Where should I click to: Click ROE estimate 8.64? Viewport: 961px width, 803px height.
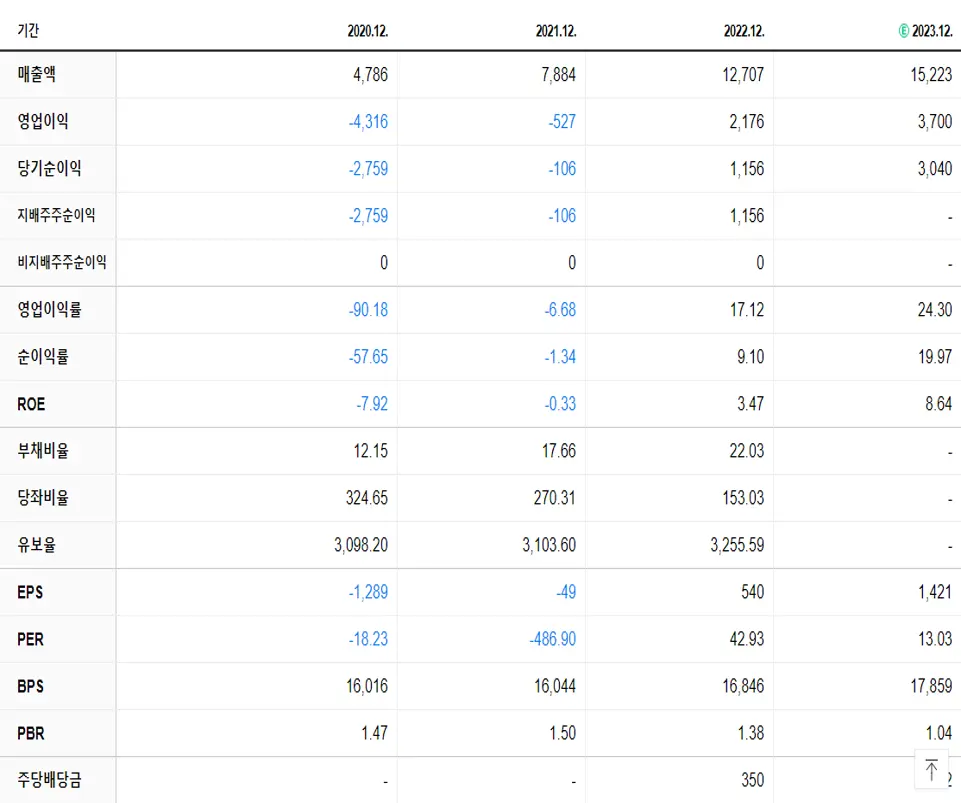[x=938, y=404]
